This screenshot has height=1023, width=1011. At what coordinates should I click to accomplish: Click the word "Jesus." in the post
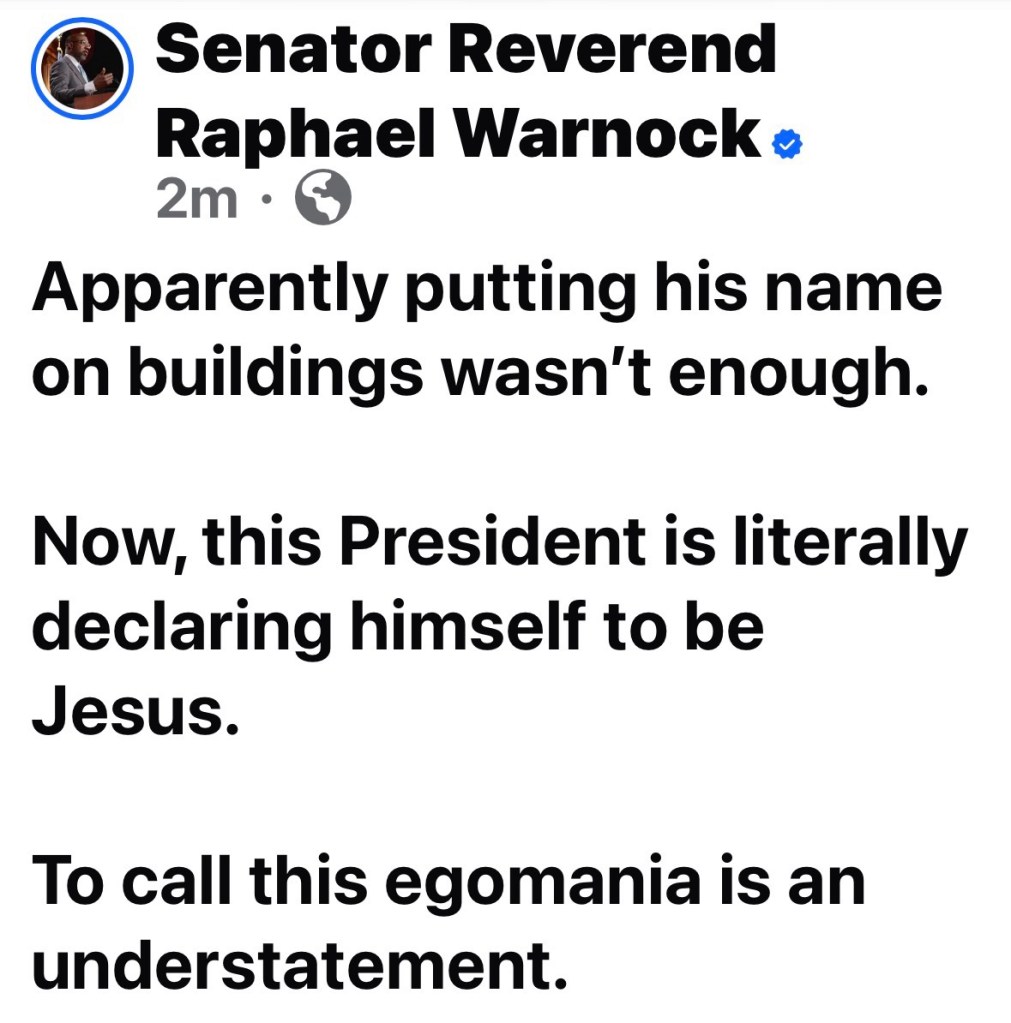click(136, 710)
